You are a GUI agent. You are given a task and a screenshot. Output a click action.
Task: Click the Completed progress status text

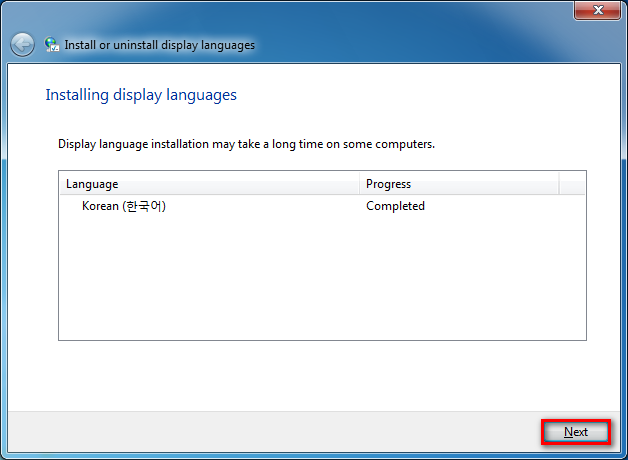(x=395, y=206)
